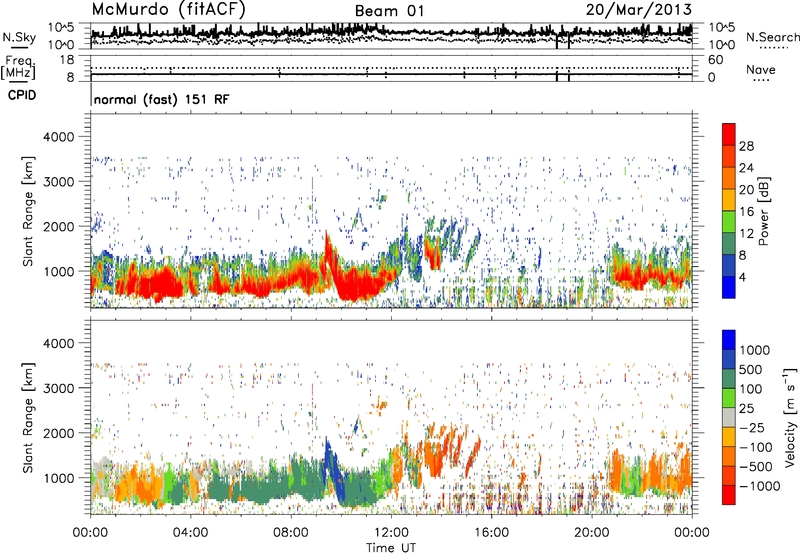The height and width of the screenshot is (554, 800).
Task: Click the 4000 tick on power panel axis
Action: click(59, 137)
